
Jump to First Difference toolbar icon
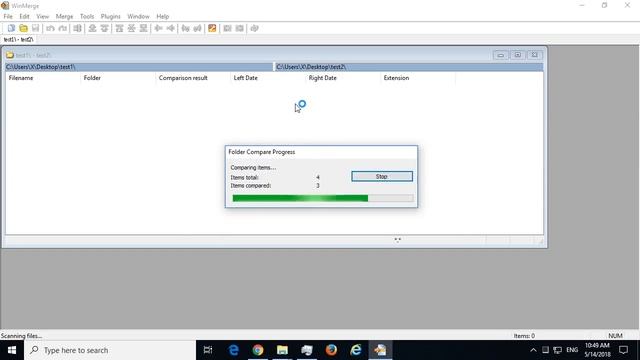click(x=119, y=28)
